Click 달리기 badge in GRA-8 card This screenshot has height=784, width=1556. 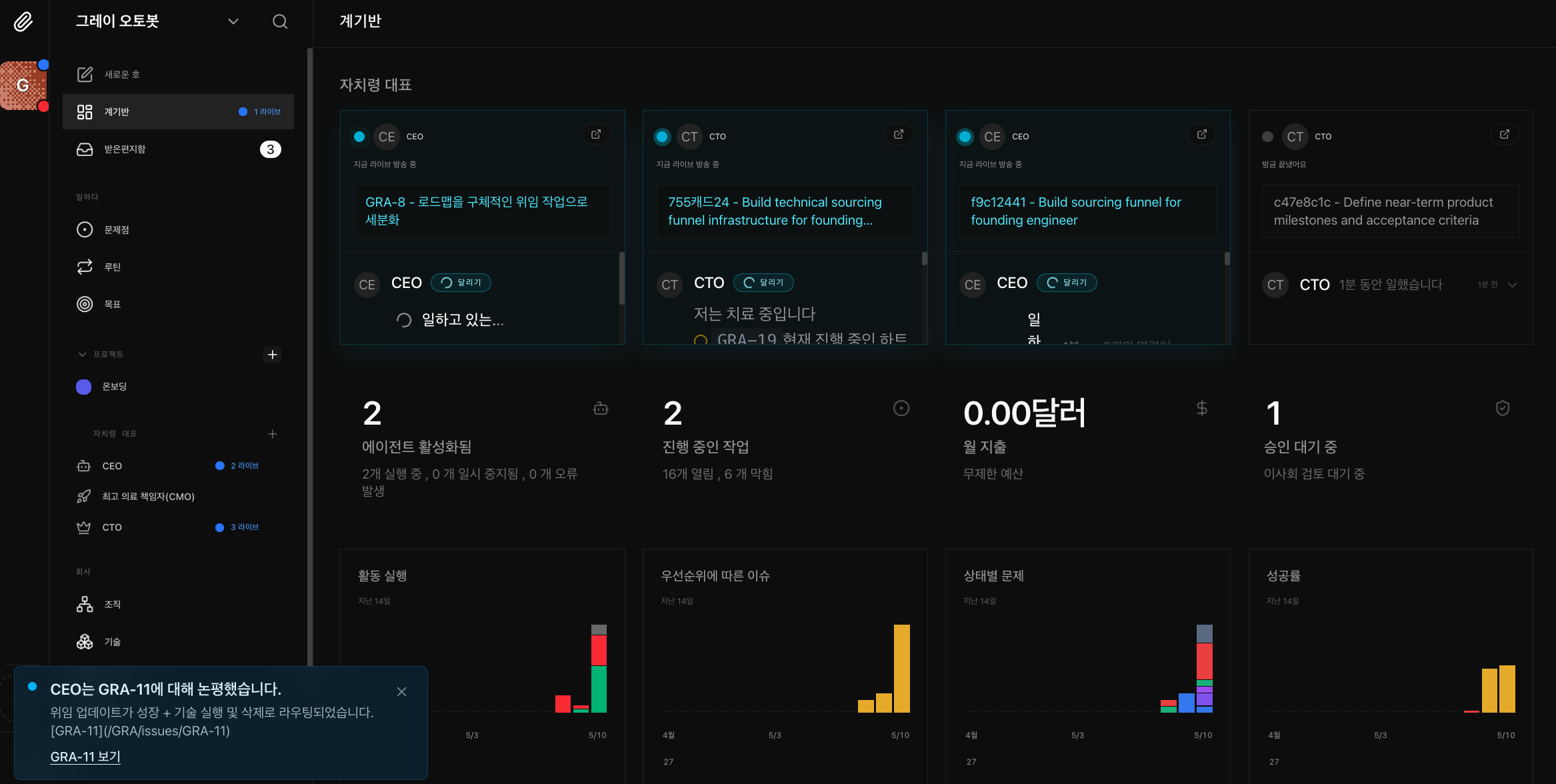(461, 283)
